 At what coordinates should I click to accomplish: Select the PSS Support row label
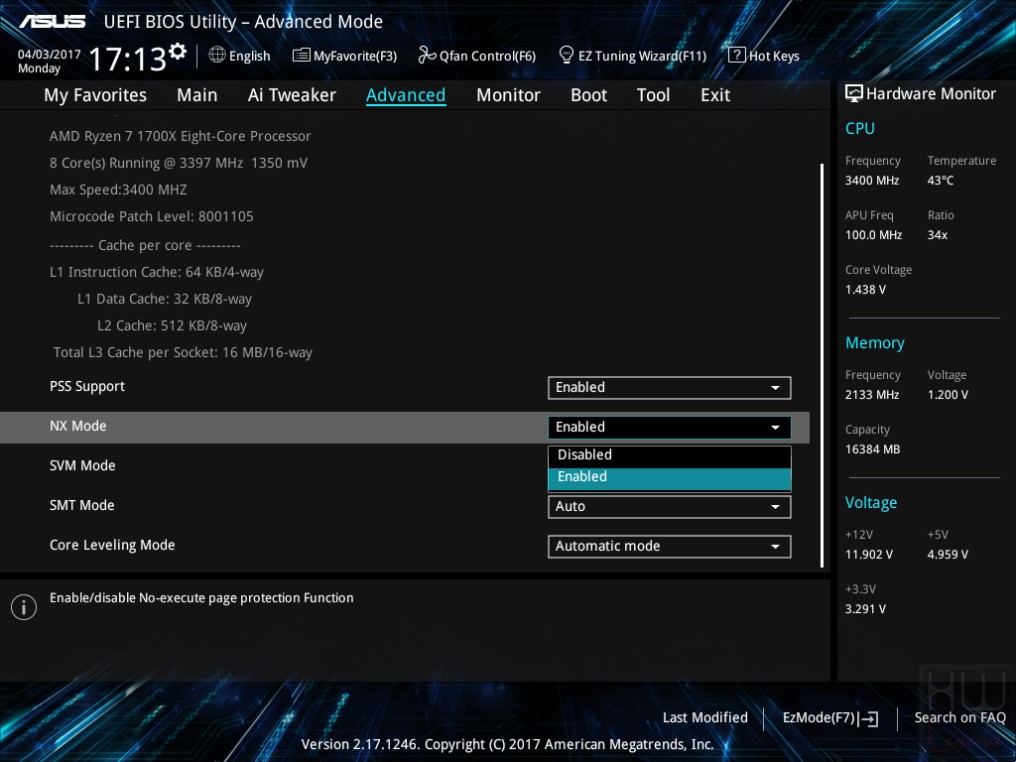(87, 386)
